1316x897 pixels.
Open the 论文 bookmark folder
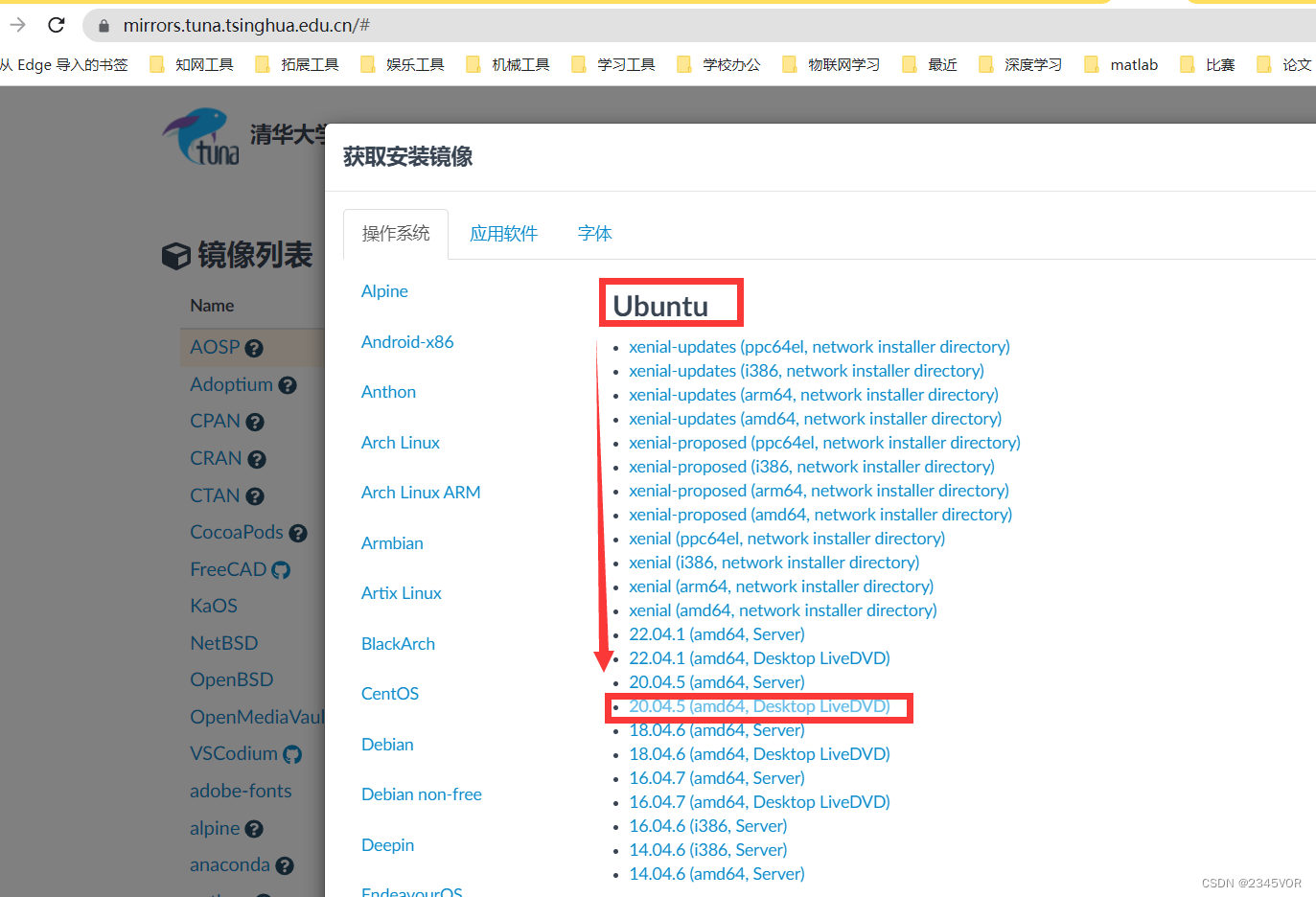click(x=1284, y=64)
